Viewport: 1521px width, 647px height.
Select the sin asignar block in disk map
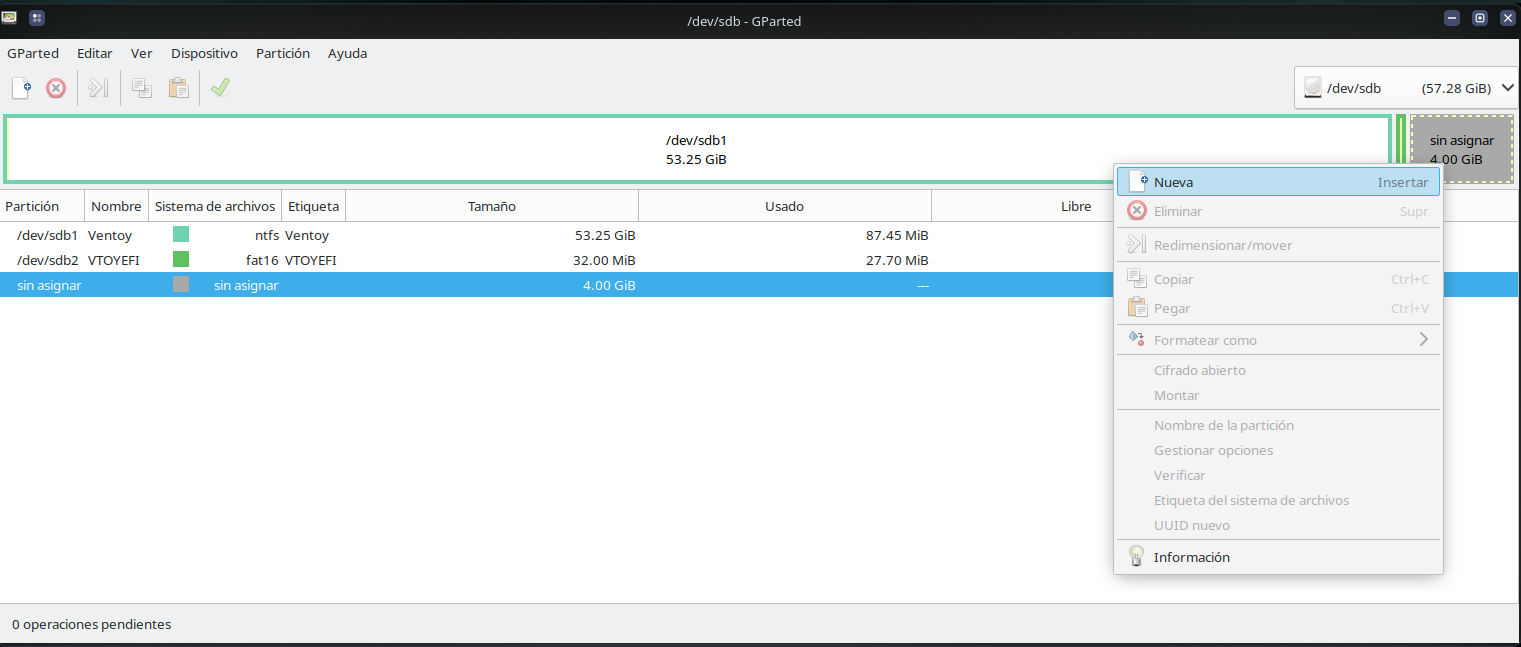coord(1462,150)
